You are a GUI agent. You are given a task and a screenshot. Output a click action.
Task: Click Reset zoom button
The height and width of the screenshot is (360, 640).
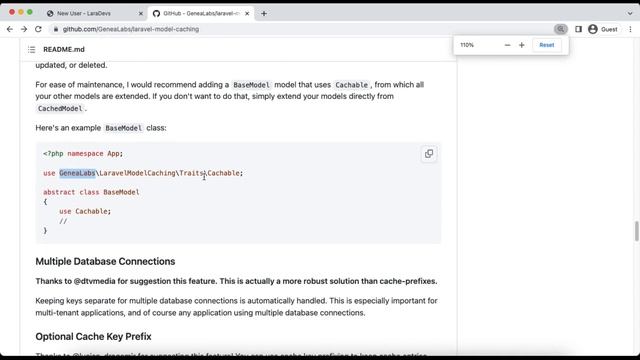coord(547,45)
